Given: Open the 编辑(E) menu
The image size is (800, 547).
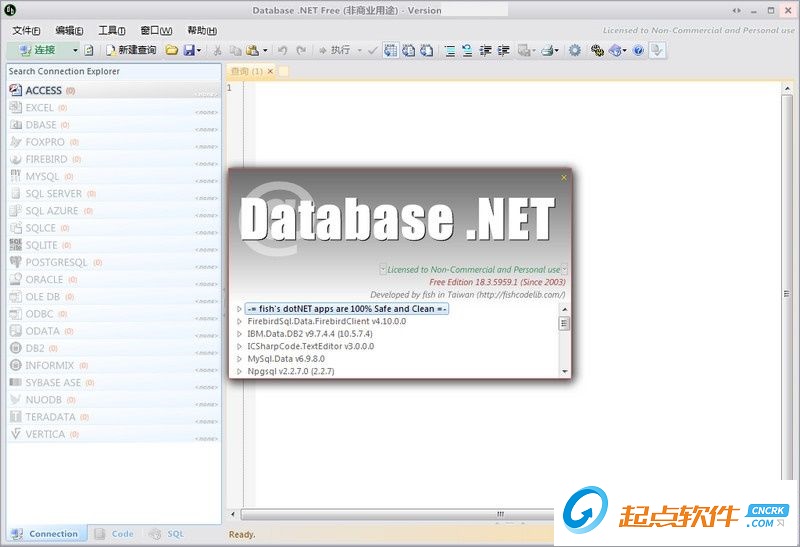Looking at the screenshot, I should (69, 31).
